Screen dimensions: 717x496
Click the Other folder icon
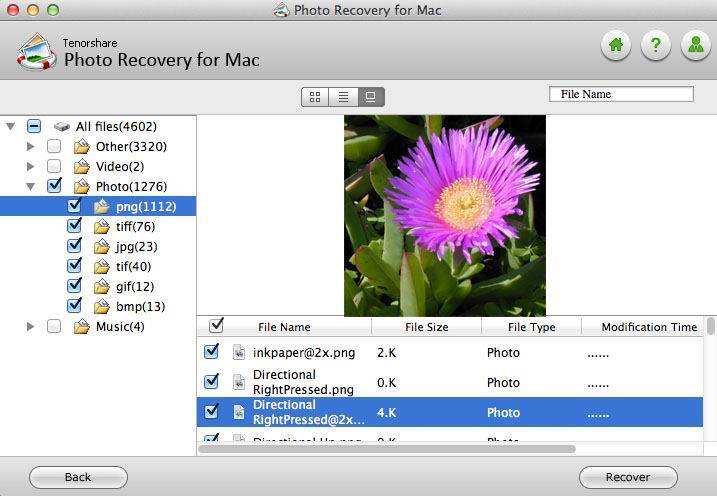(x=82, y=147)
